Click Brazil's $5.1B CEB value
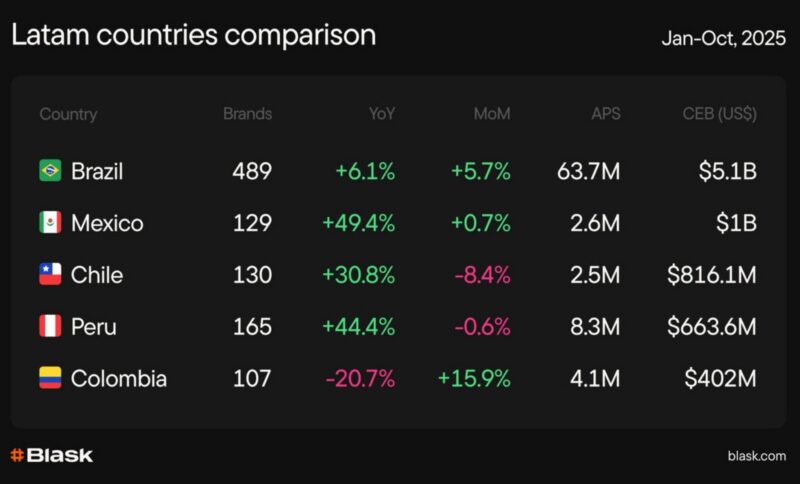Viewport: 800px width, 484px height. (x=728, y=171)
